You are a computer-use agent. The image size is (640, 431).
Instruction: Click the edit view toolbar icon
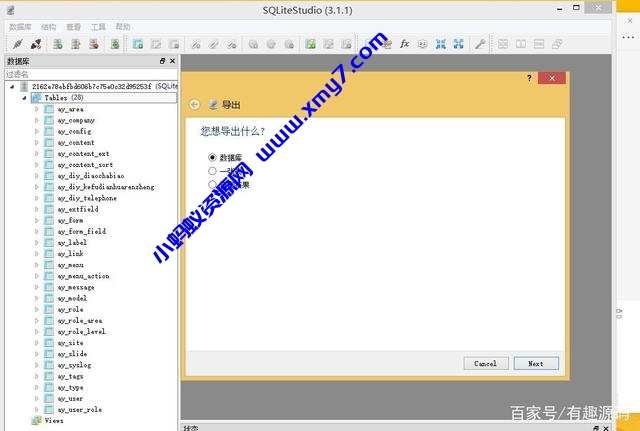329,44
